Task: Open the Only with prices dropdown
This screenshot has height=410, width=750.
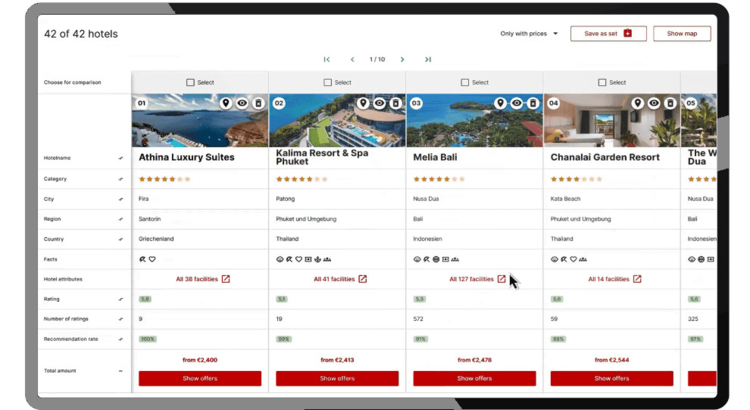Action: (529, 33)
